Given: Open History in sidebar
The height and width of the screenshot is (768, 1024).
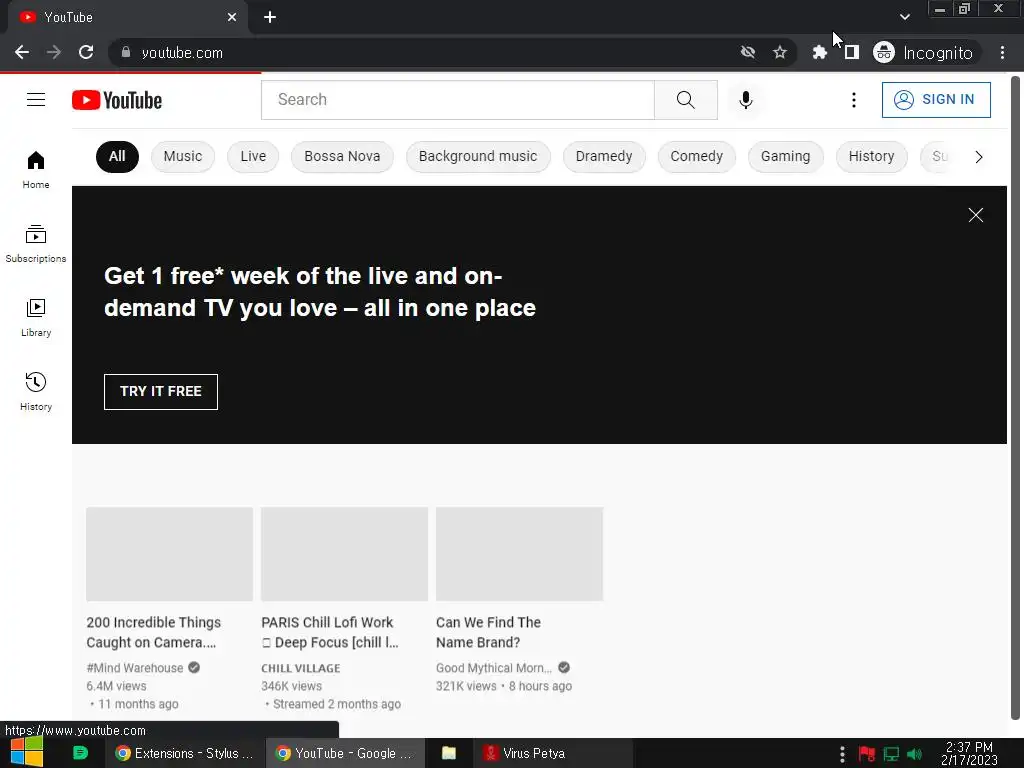Looking at the screenshot, I should 36,392.
